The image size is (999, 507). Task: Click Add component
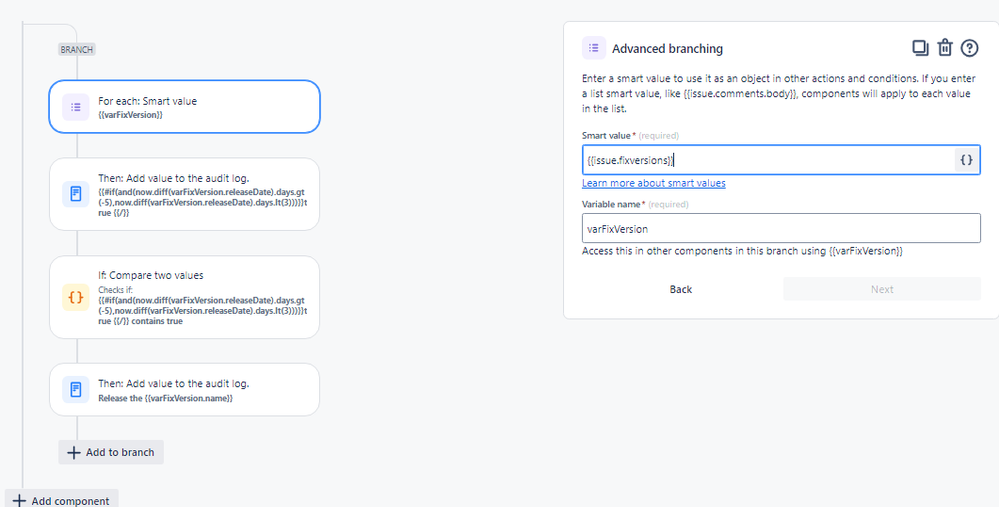pyautogui.click(x=62, y=501)
